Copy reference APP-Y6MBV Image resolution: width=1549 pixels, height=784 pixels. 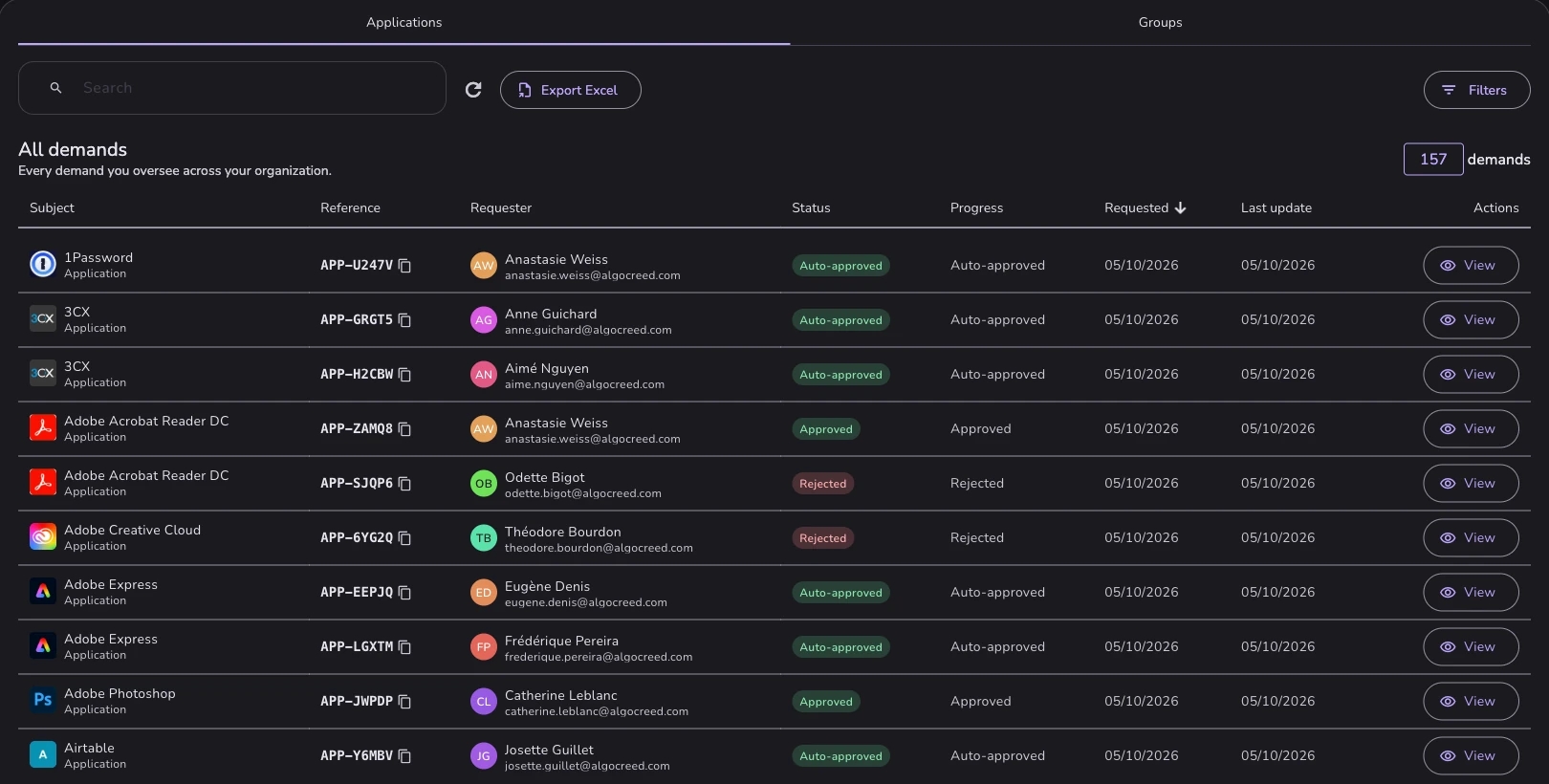click(404, 756)
